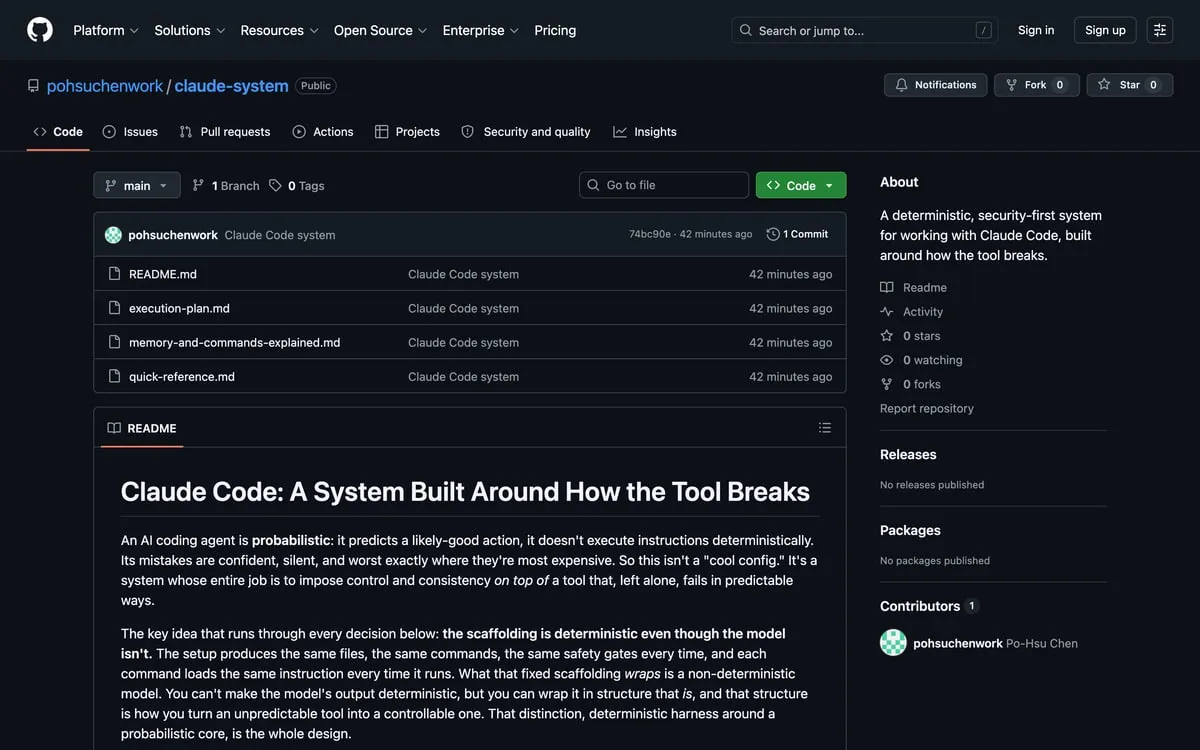View the 0 Tags link
1200x750 pixels.
297,186
